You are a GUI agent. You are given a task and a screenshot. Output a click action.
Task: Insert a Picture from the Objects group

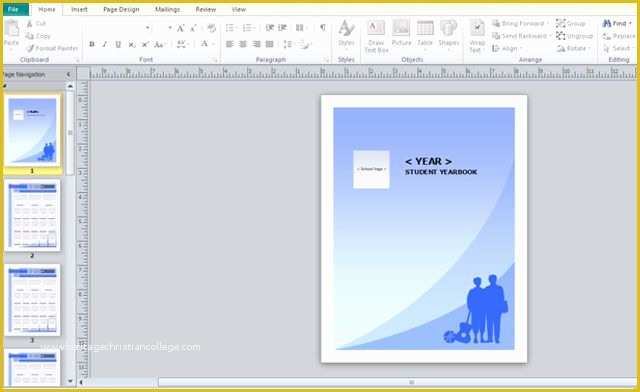coord(401,33)
